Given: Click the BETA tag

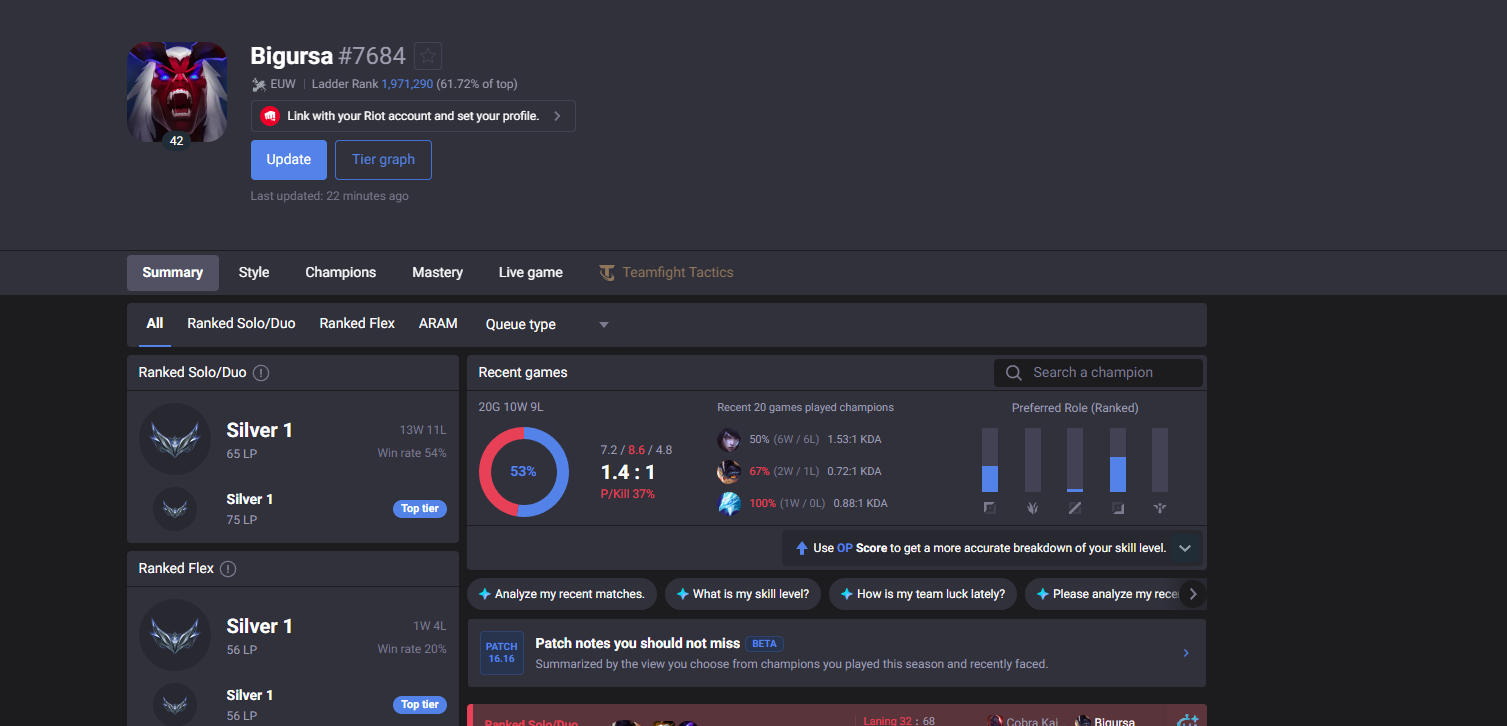Looking at the screenshot, I should 765,644.
